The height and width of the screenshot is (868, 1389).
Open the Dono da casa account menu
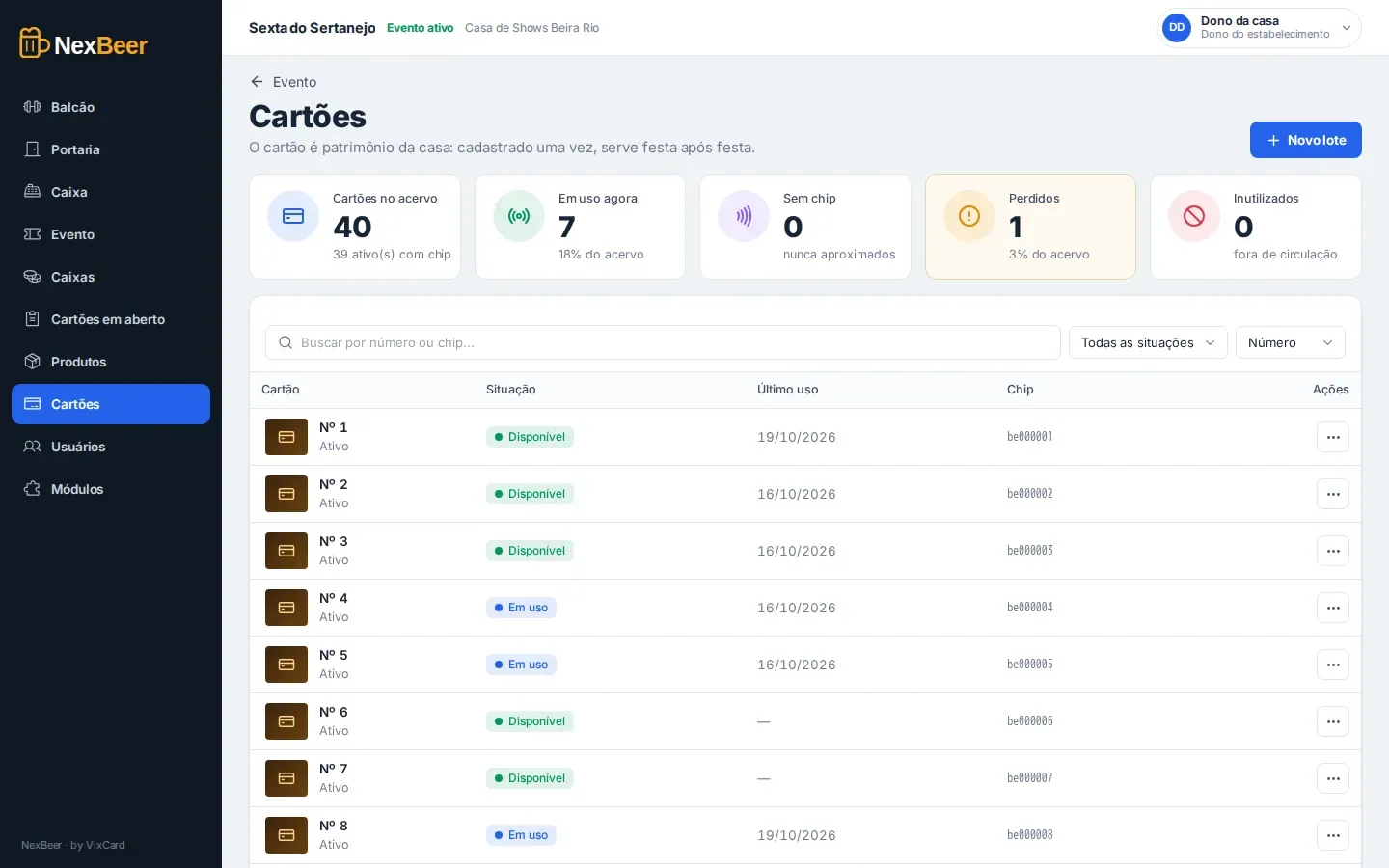pos(1259,28)
